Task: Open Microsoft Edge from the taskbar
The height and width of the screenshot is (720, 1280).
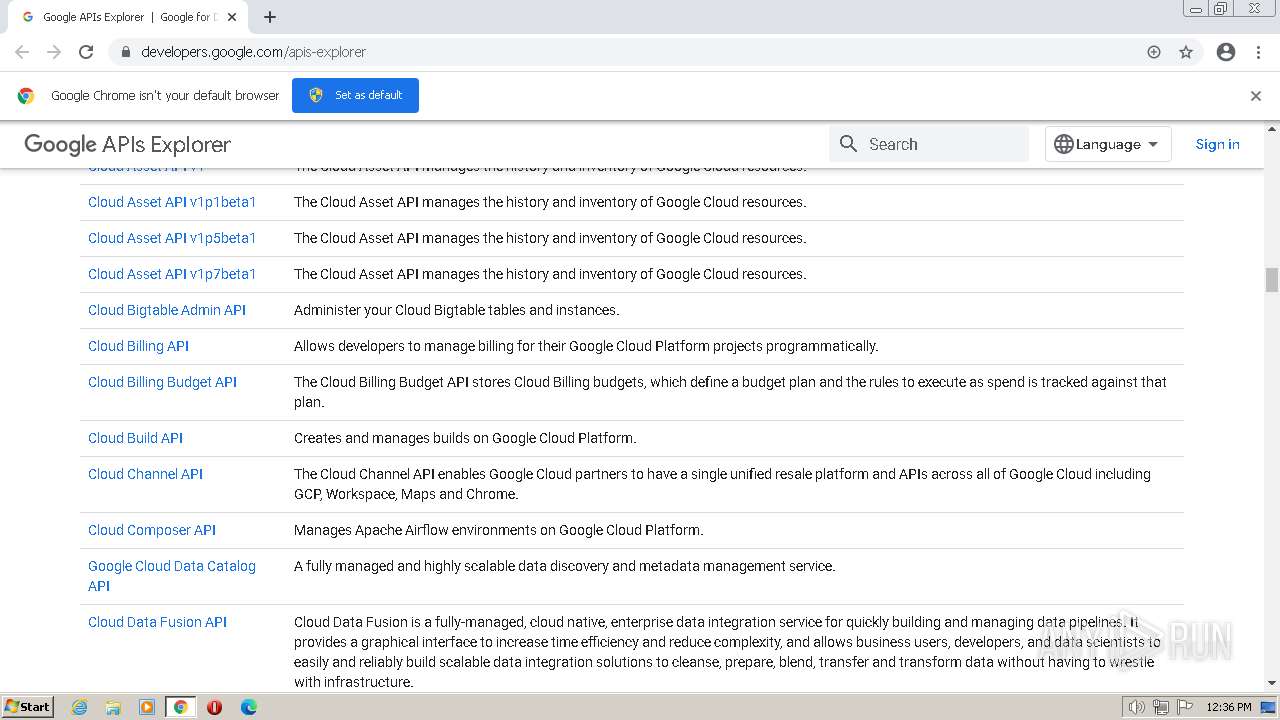Action: pyautogui.click(x=249, y=707)
